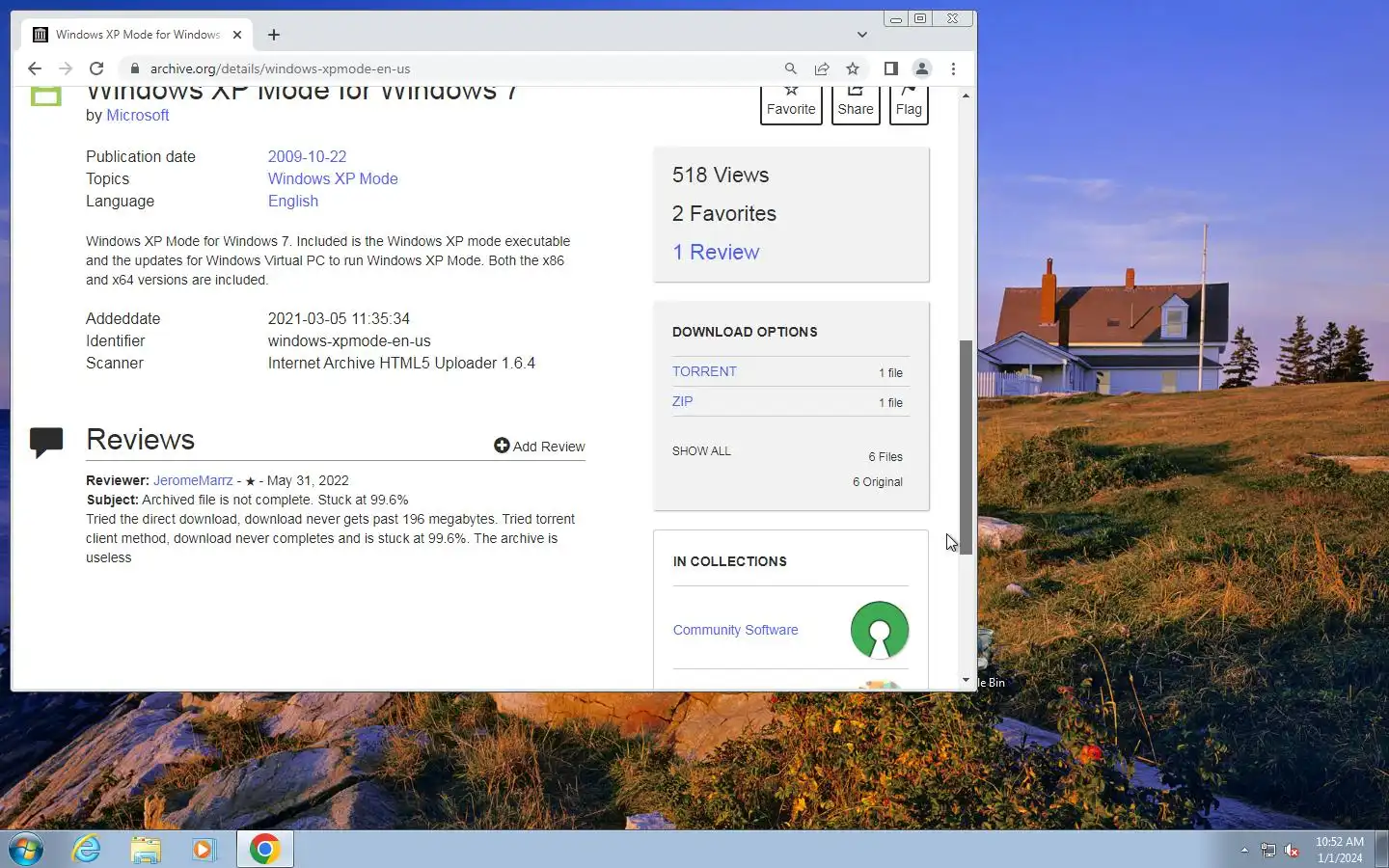
Task: Open the English language link
Action: (x=293, y=201)
